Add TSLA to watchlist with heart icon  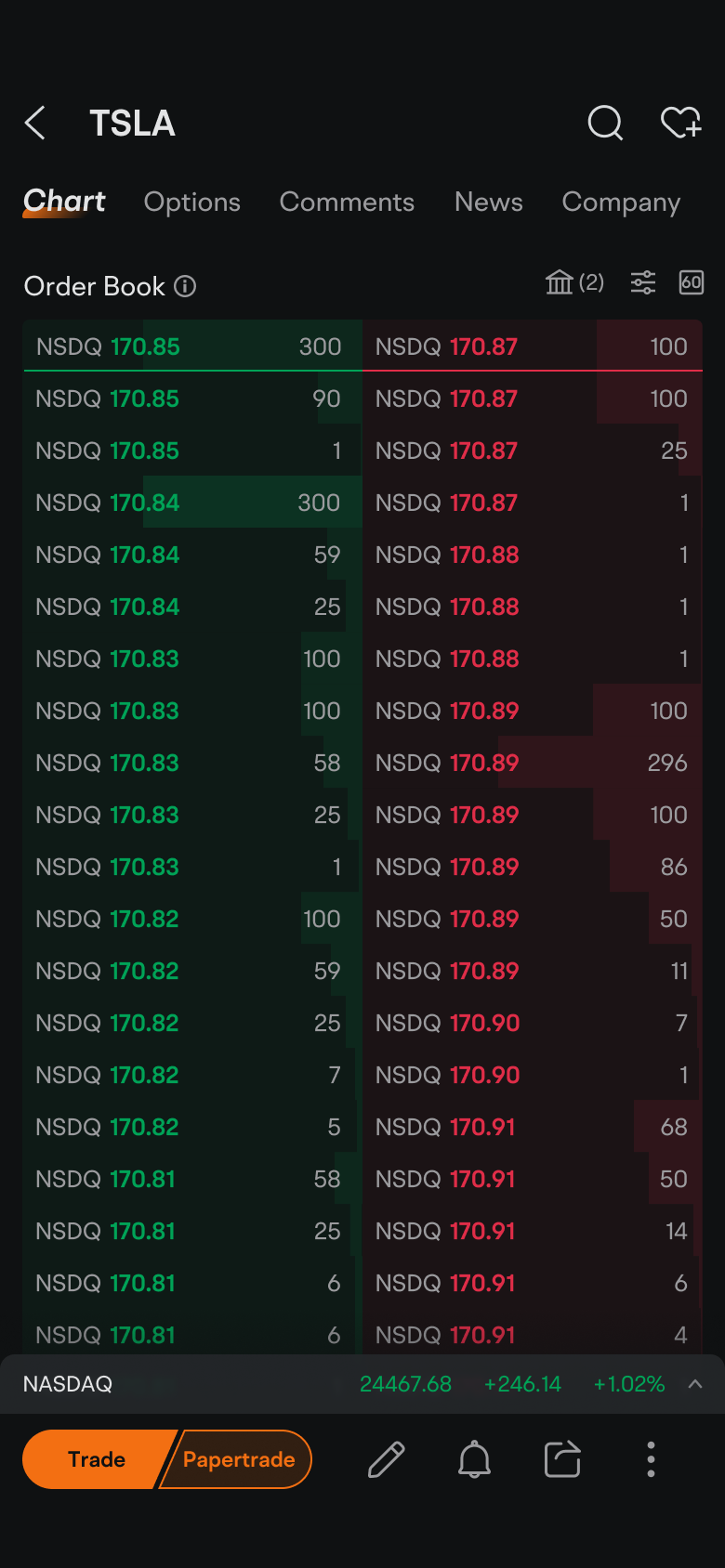680,123
